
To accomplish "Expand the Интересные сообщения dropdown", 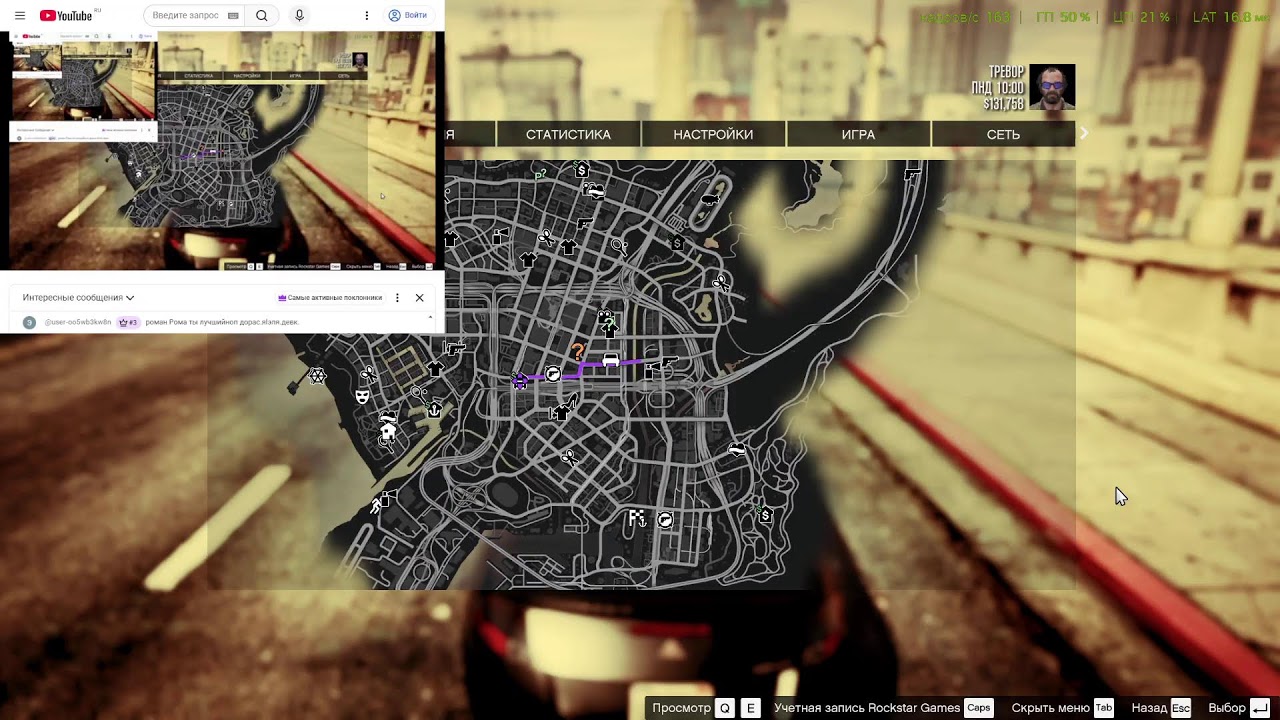I will coord(78,297).
